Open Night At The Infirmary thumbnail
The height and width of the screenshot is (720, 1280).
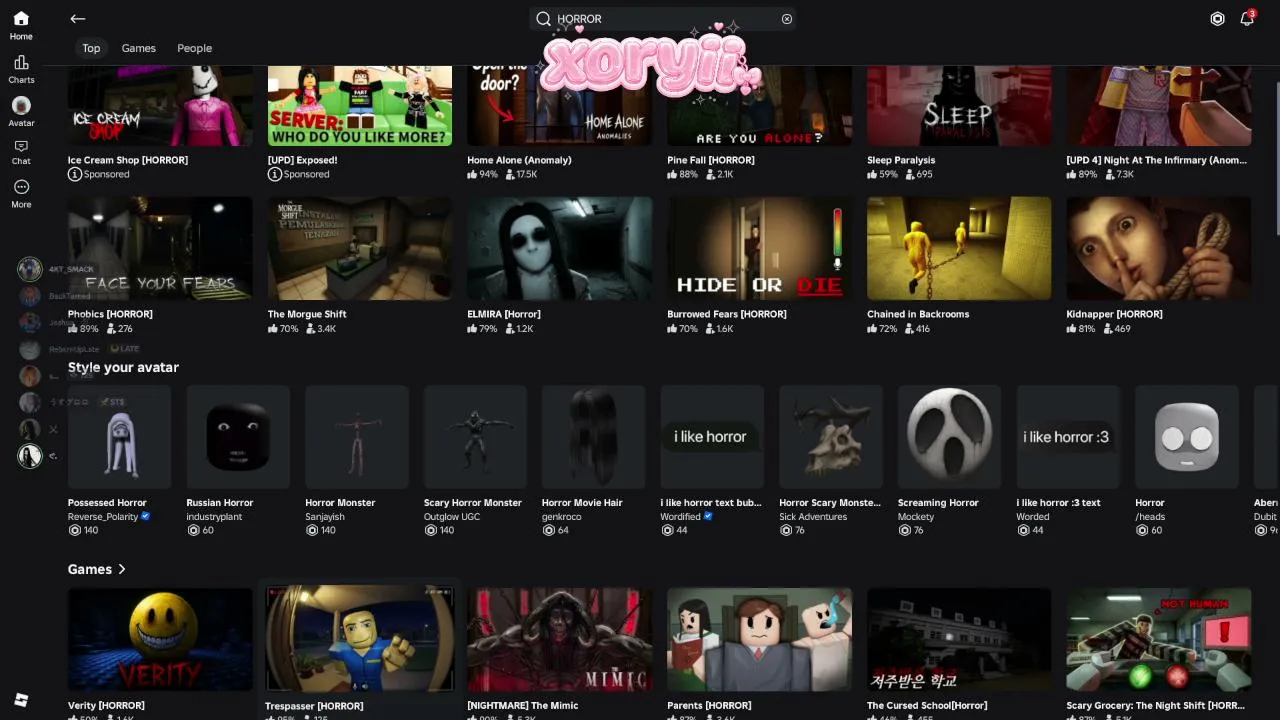(1159, 106)
